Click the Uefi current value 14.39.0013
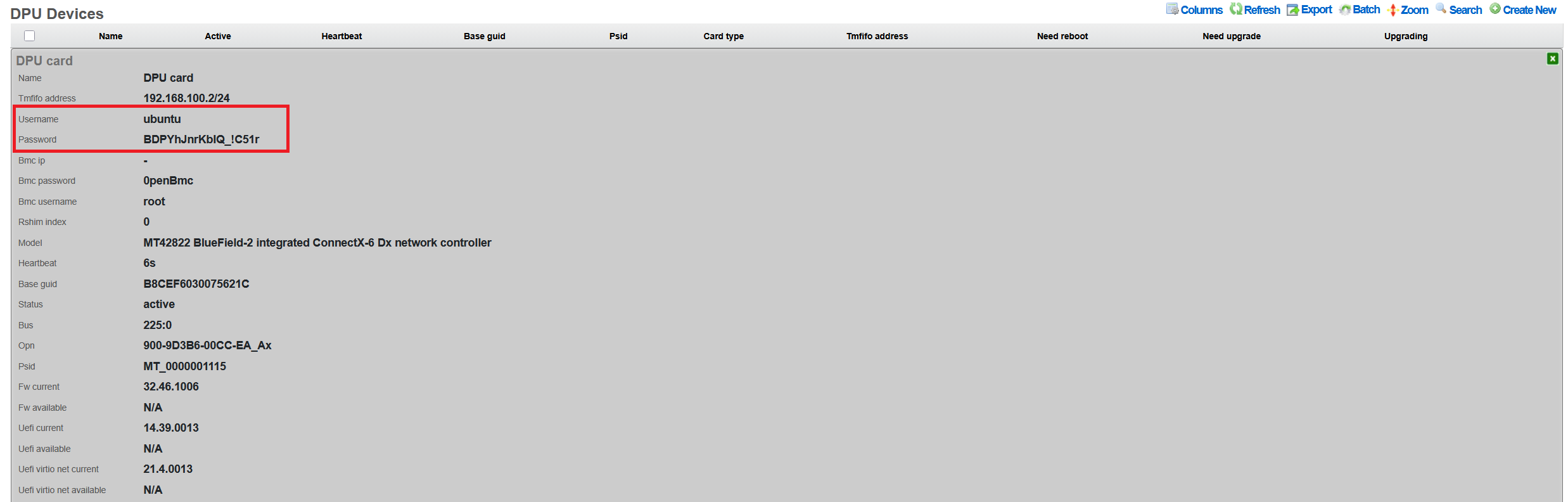The width and height of the screenshot is (1568, 502). pyautogui.click(x=171, y=428)
